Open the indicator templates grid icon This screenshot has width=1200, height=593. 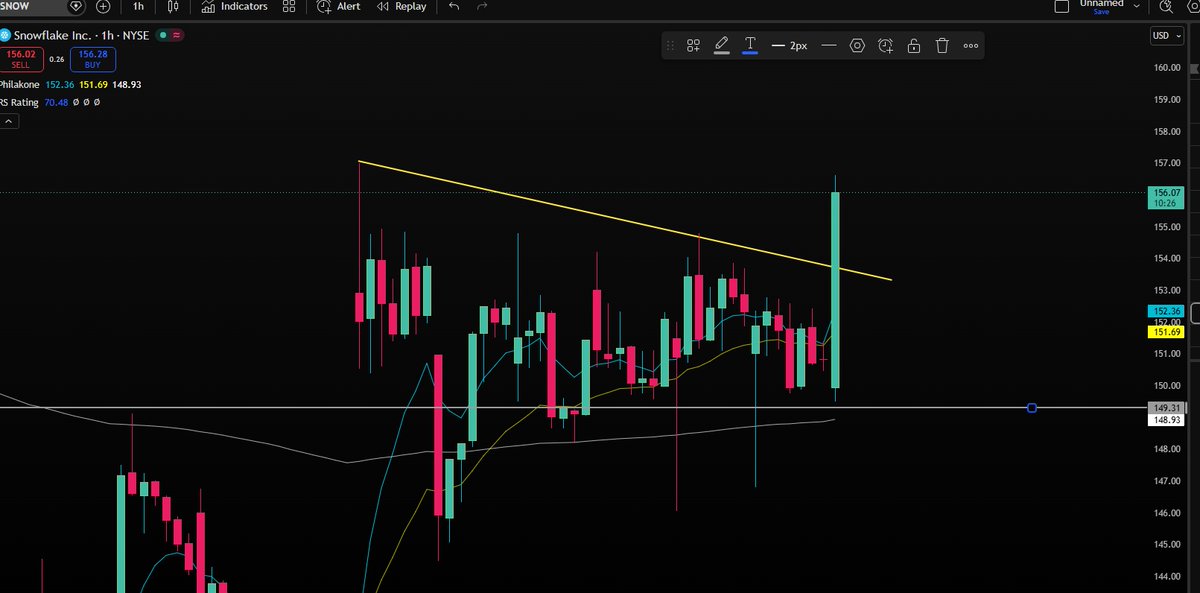(x=289, y=6)
